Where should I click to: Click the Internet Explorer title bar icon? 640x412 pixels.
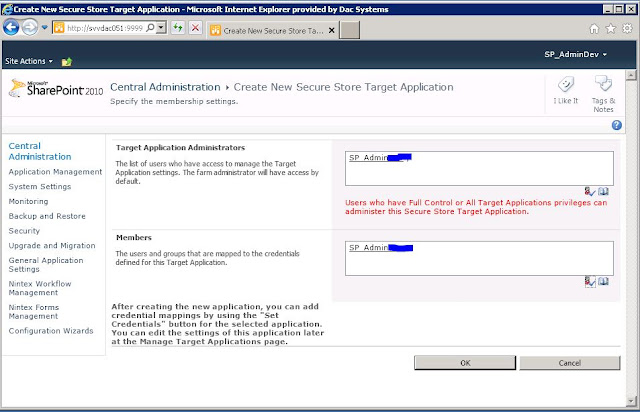click(7, 9)
